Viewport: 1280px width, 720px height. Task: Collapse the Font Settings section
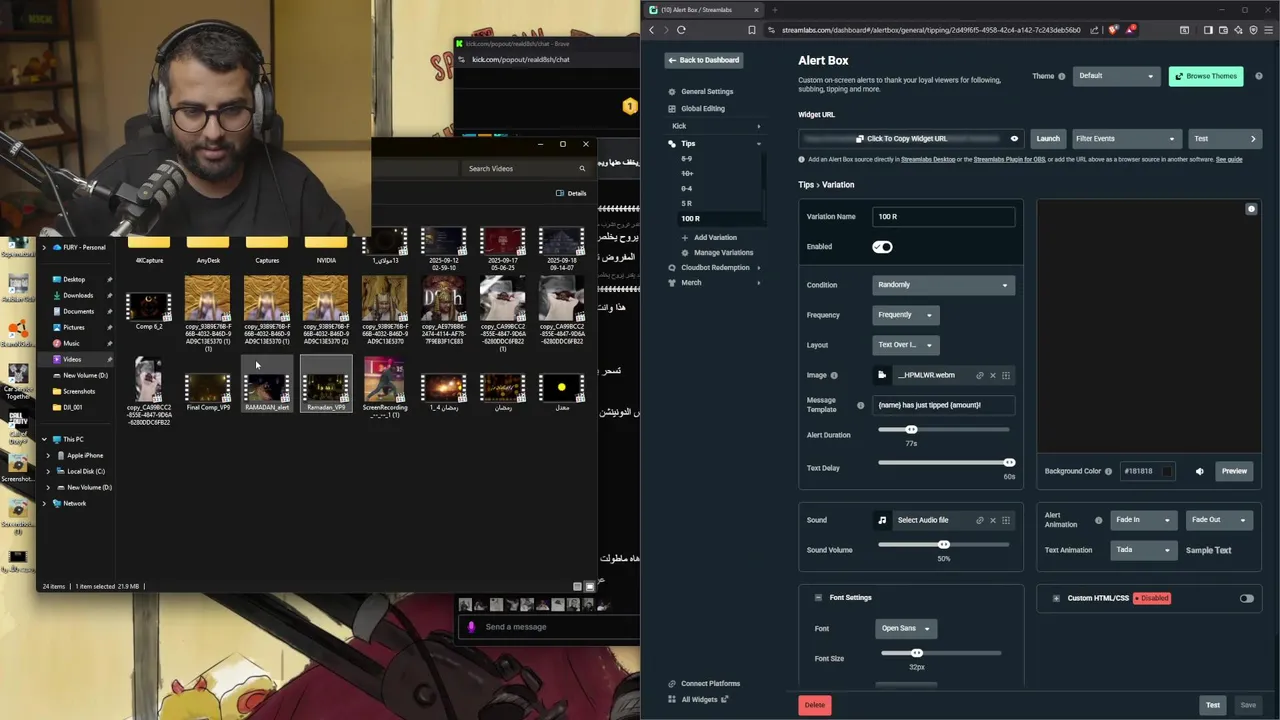click(x=818, y=598)
